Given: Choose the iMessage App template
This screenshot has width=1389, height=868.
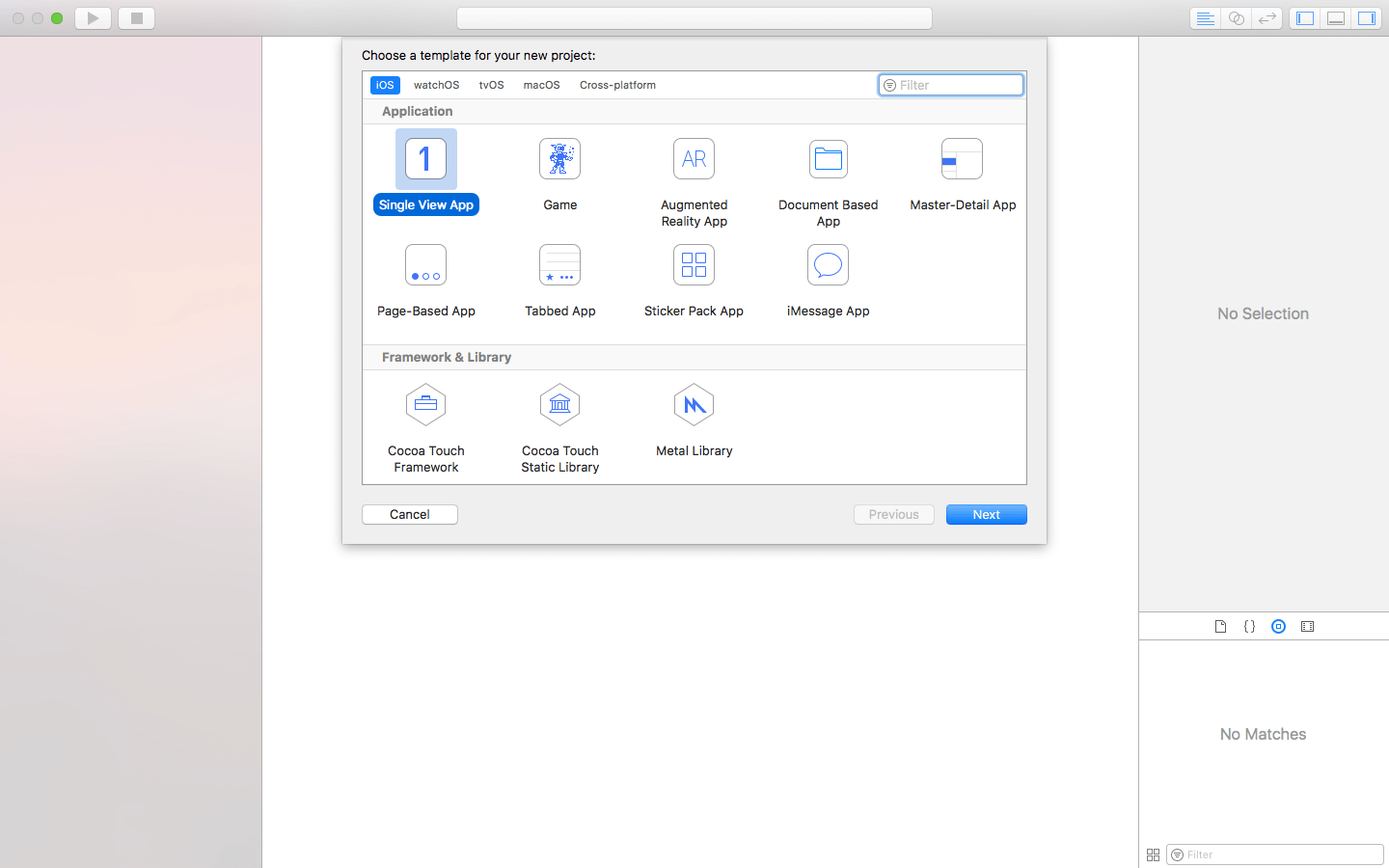Looking at the screenshot, I should click(828, 266).
